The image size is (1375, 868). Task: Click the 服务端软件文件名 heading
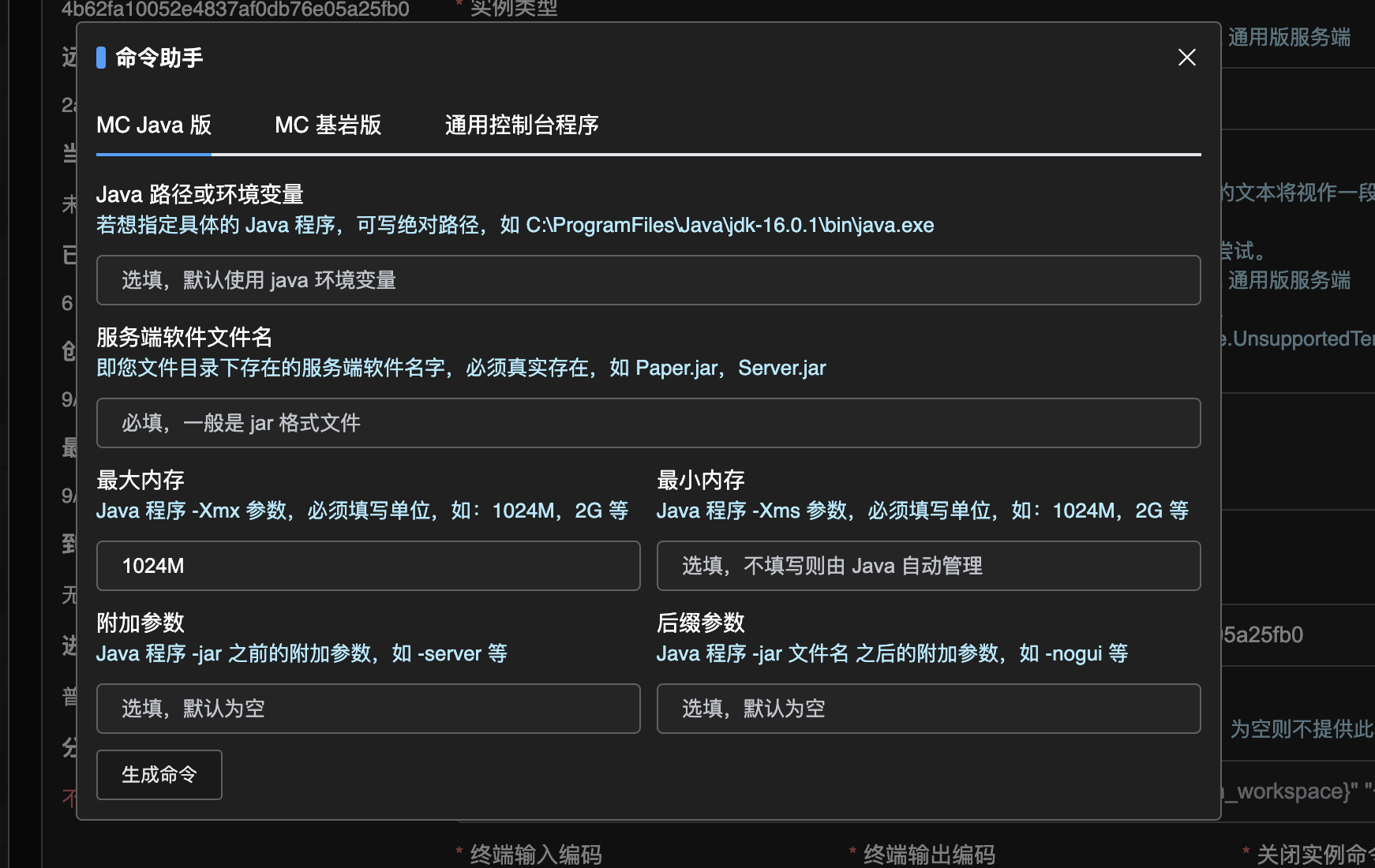184,338
